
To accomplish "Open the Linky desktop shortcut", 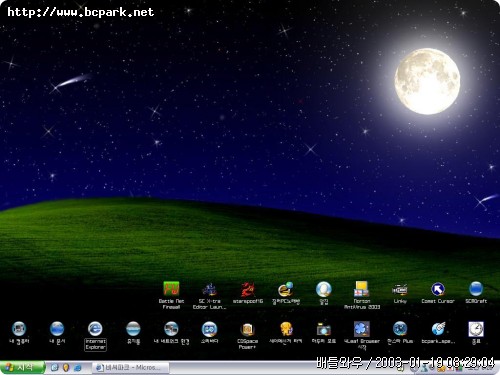I will (400, 289).
